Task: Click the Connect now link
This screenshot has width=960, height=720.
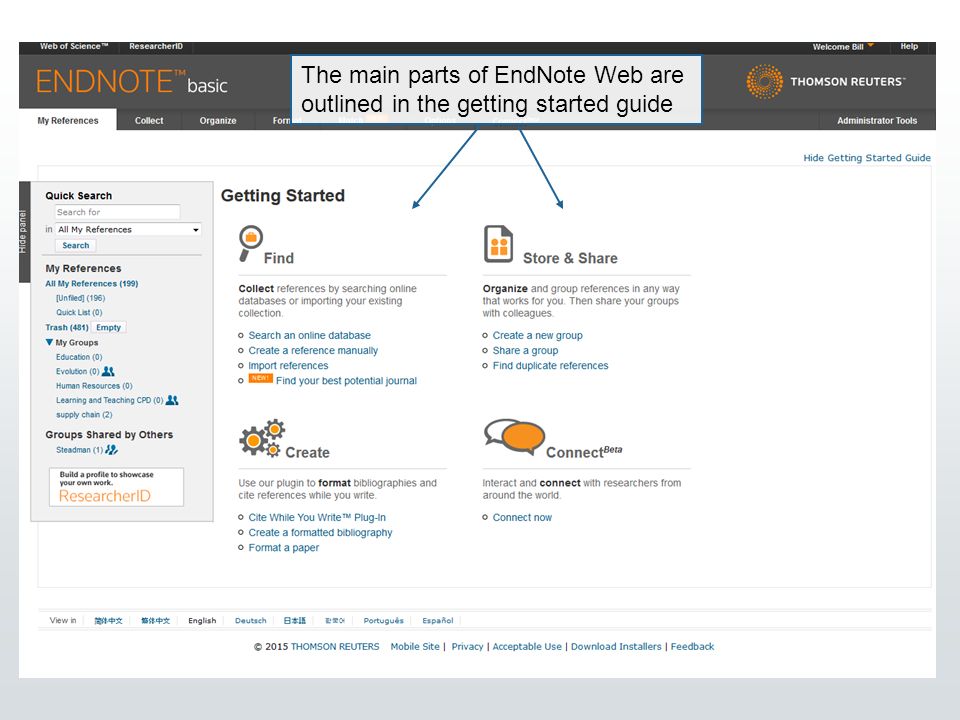Action: [x=522, y=517]
